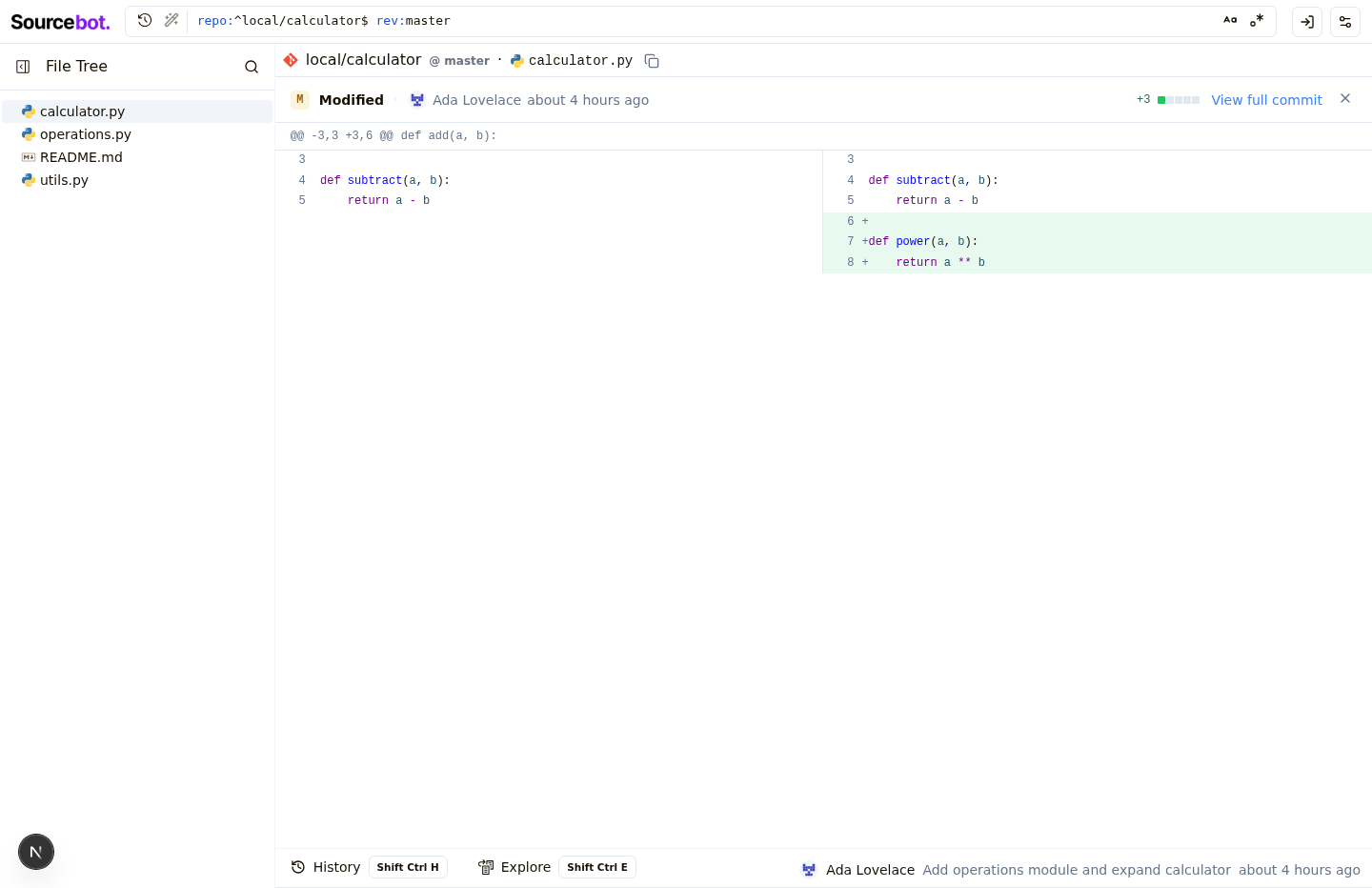Search files in File Tree
Viewport: 1372px width, 888px height.
pos(252,67)
